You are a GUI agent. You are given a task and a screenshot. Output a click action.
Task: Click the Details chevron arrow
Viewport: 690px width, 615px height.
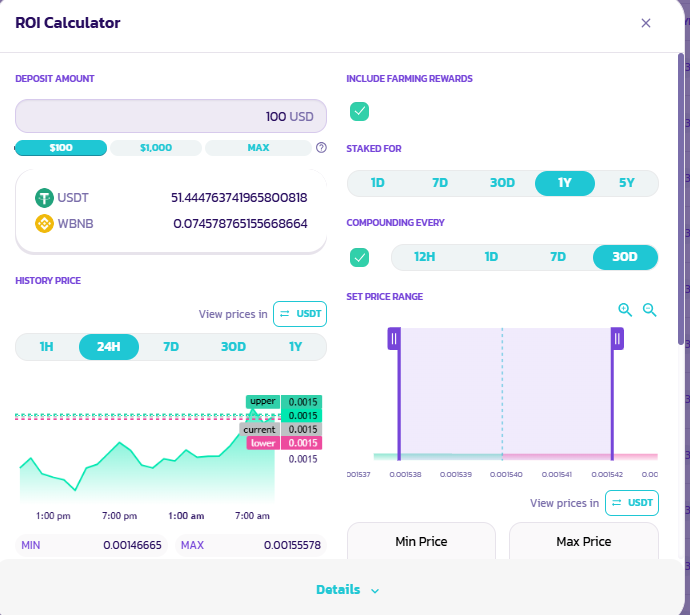[x=375, y=591]
